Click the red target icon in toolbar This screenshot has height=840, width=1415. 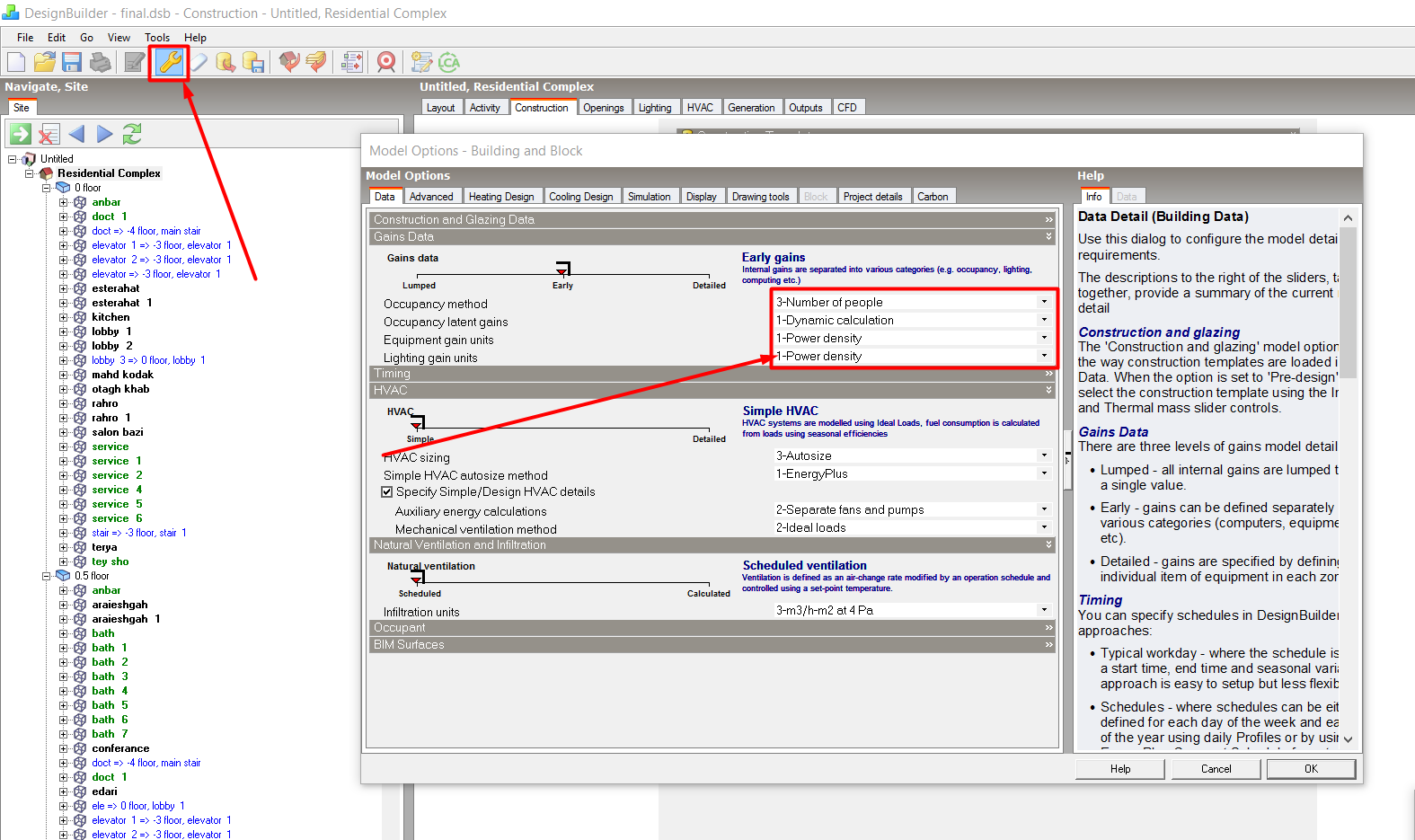pos(386,62)
